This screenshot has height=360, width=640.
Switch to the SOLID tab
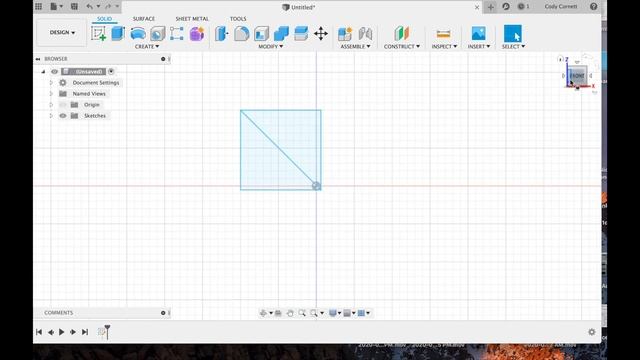104,19
